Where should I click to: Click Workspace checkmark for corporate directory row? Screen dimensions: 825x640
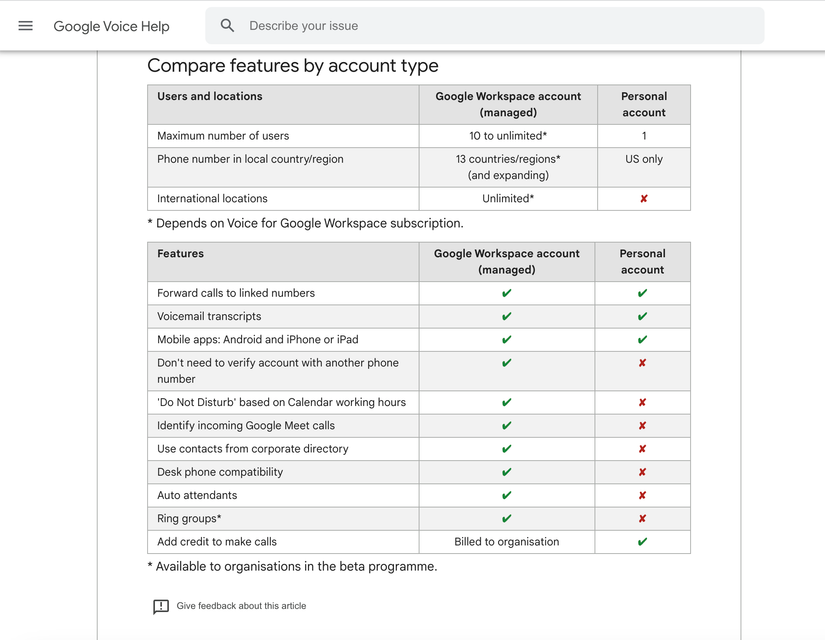(x=507, y=448)
